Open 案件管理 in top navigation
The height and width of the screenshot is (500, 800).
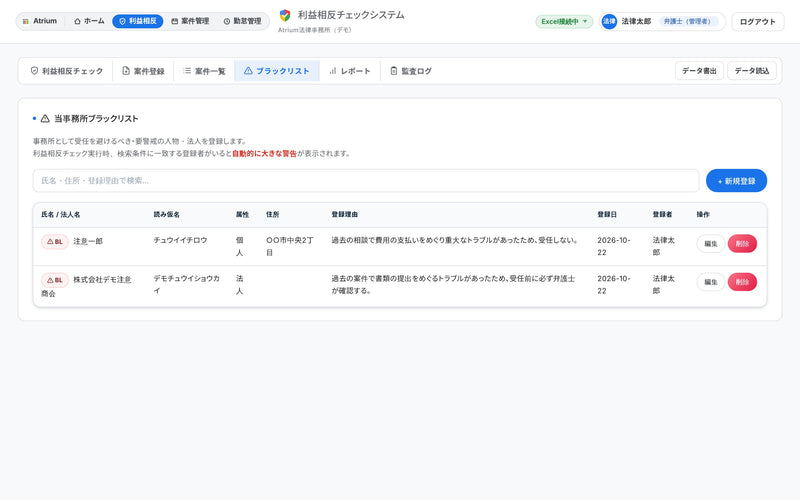[x=190, y=21]
